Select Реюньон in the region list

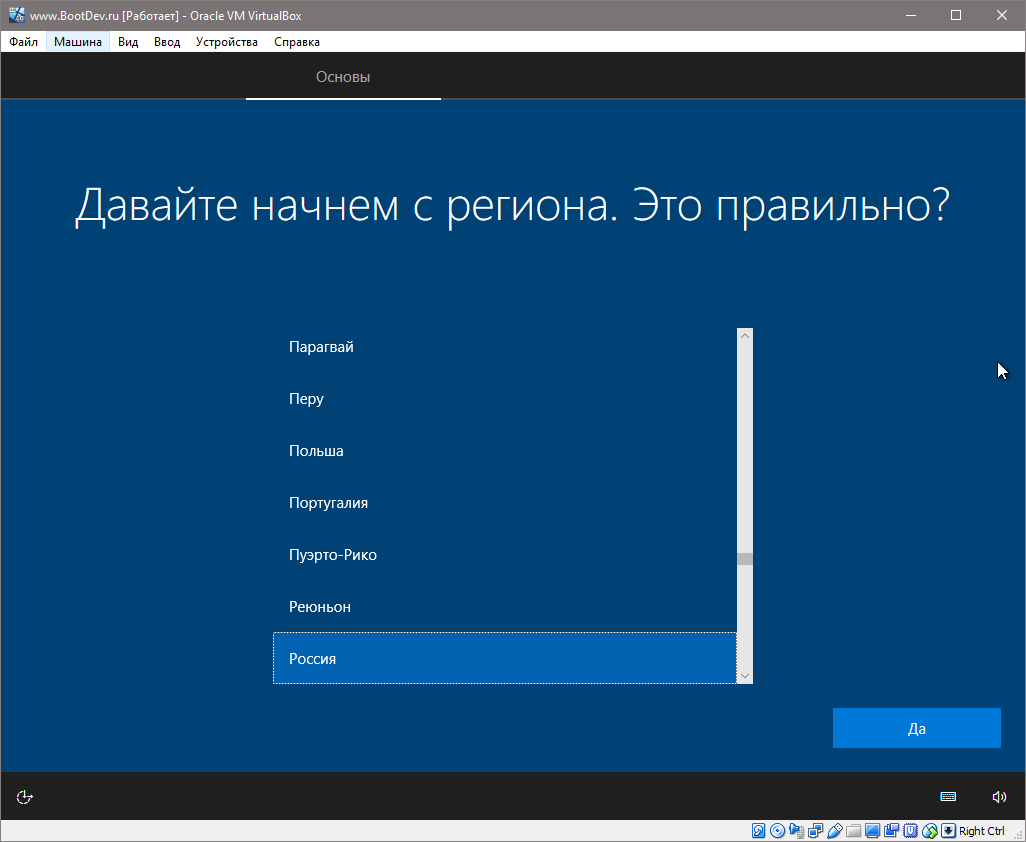[504, 606]
